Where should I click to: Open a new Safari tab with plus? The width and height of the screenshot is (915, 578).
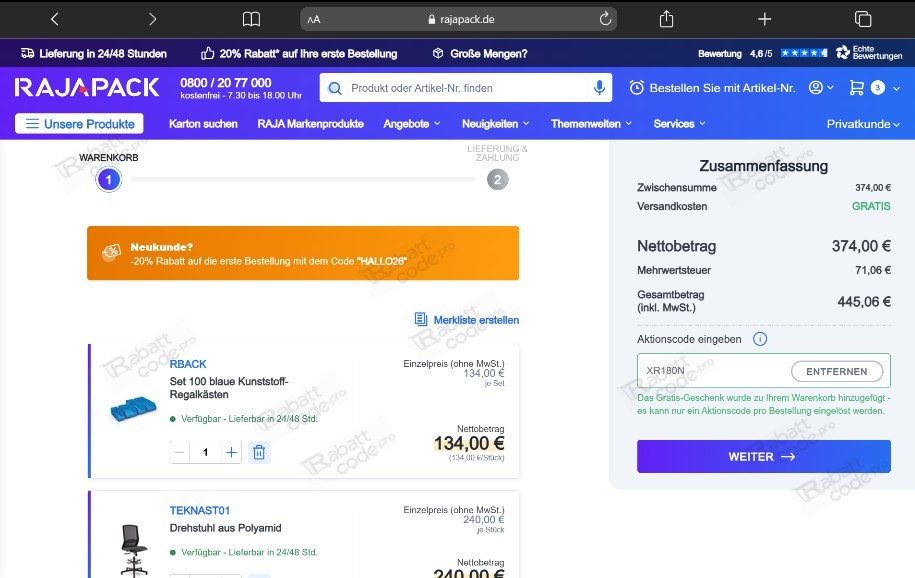(764, 19)
